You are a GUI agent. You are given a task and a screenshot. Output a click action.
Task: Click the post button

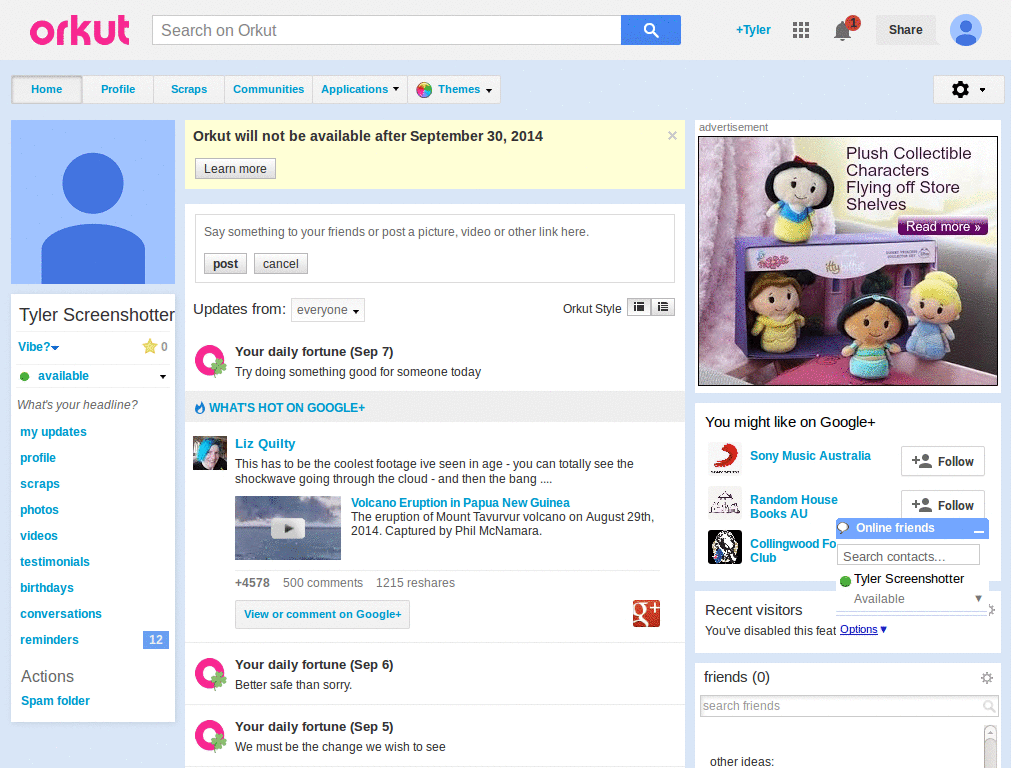tap(225, 264)
